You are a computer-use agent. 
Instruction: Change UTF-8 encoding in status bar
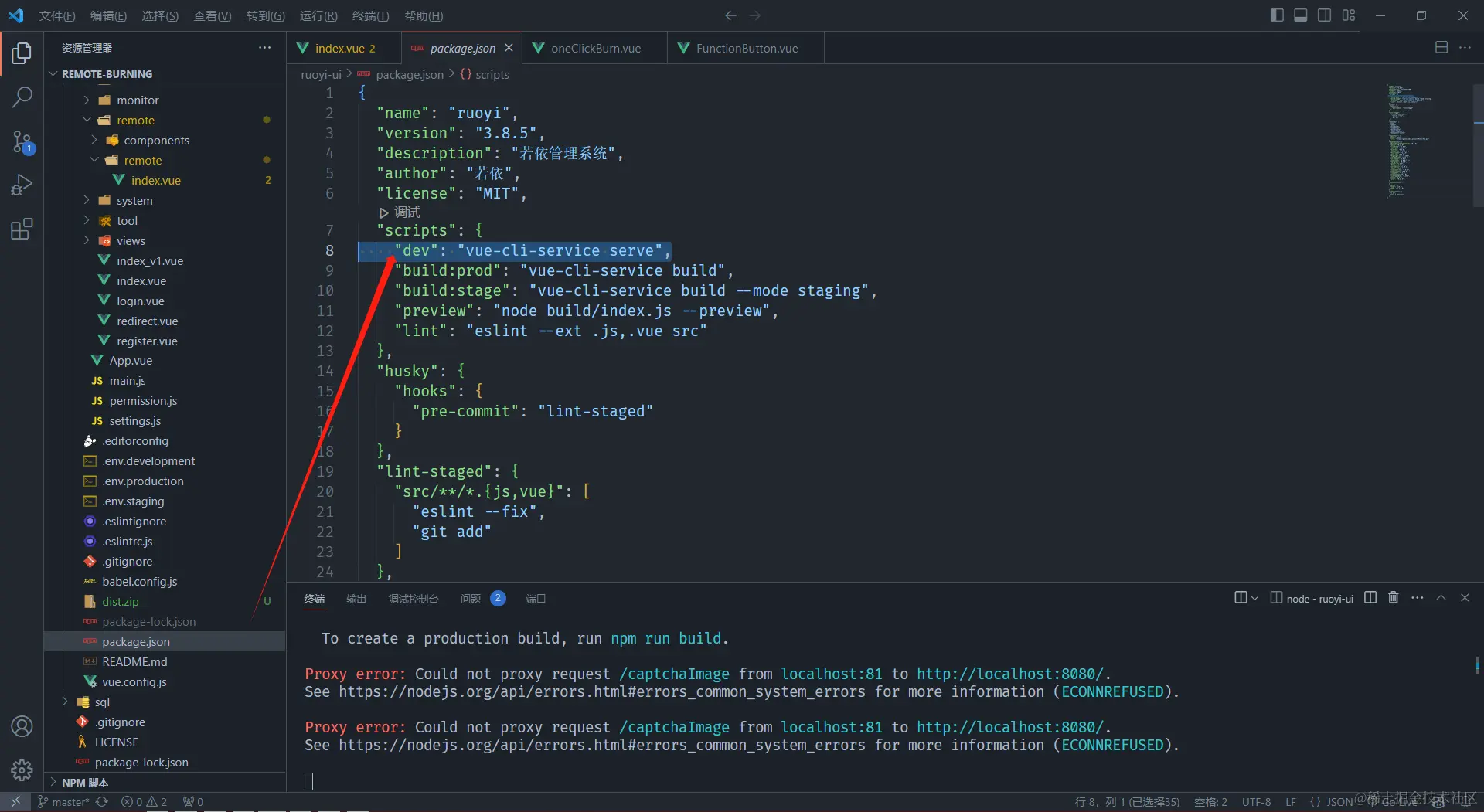point(1256,802)
